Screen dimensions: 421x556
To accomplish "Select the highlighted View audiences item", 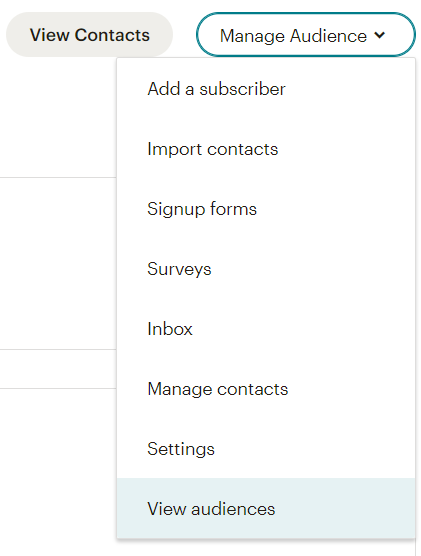I will [x=266, y=508].
